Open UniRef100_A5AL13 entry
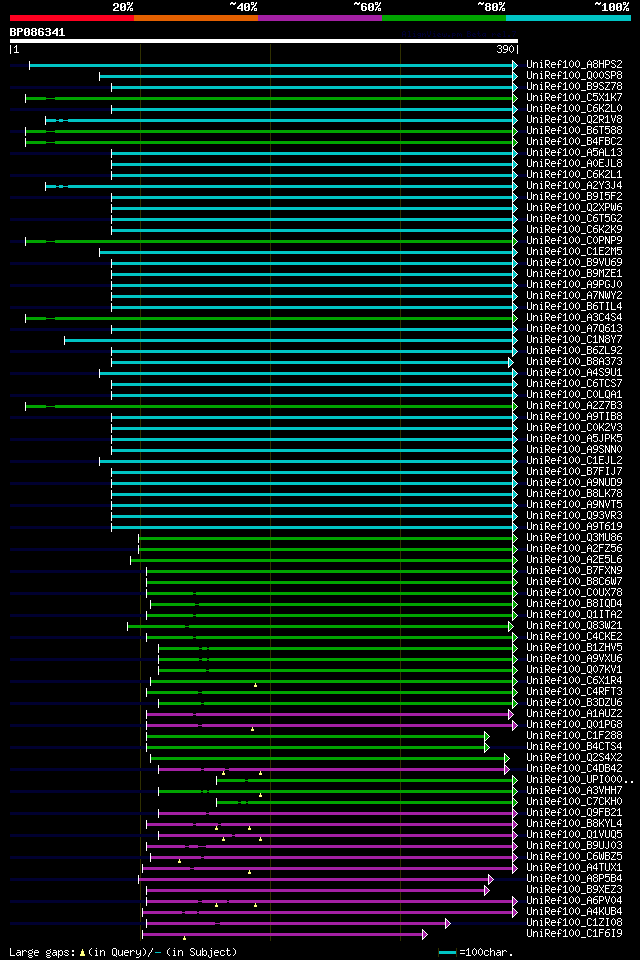The width and height of the screenshot is (640, 960). click(574, 152)
